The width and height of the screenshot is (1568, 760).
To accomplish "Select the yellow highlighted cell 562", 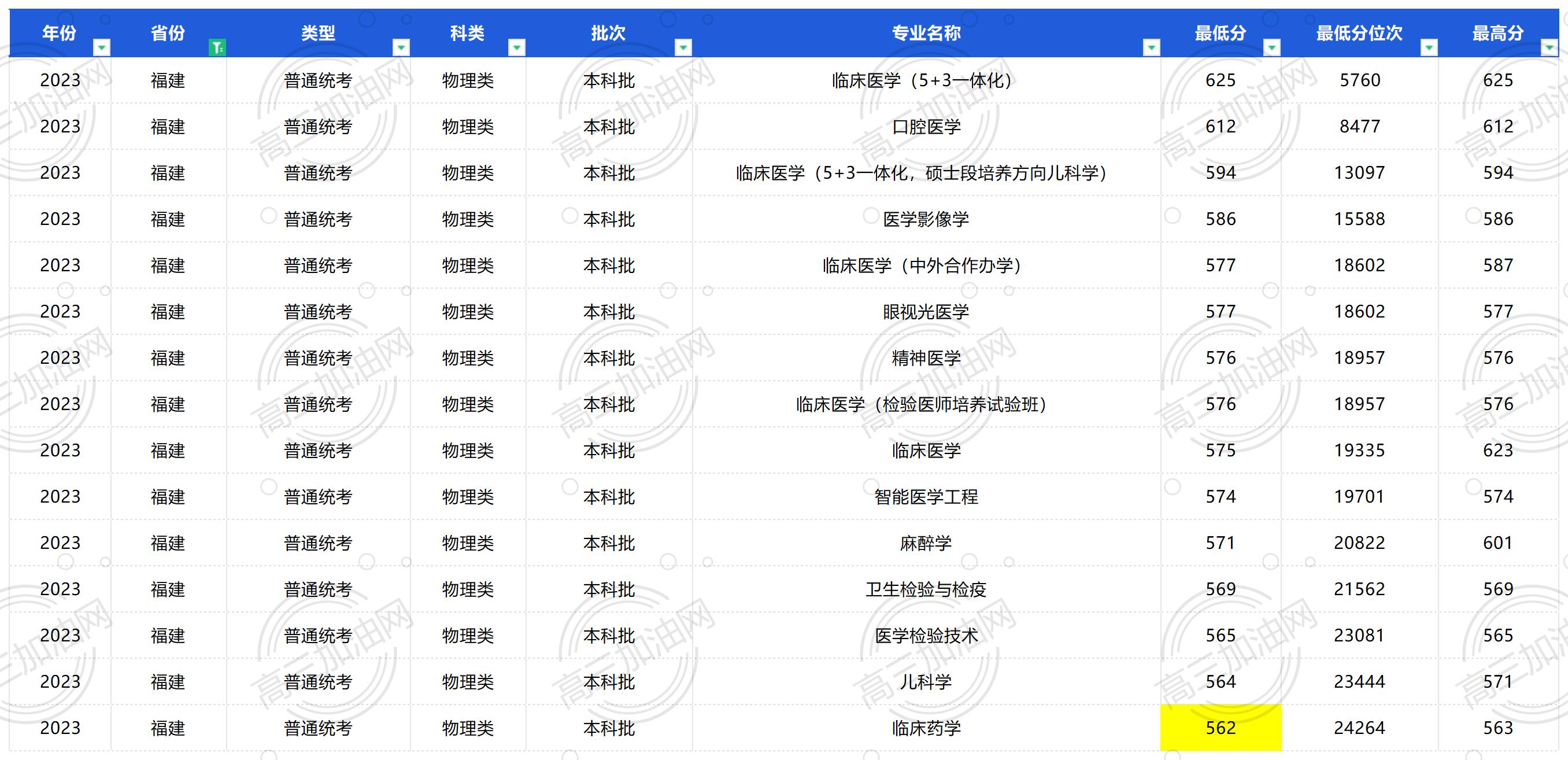I will 1221,728.
